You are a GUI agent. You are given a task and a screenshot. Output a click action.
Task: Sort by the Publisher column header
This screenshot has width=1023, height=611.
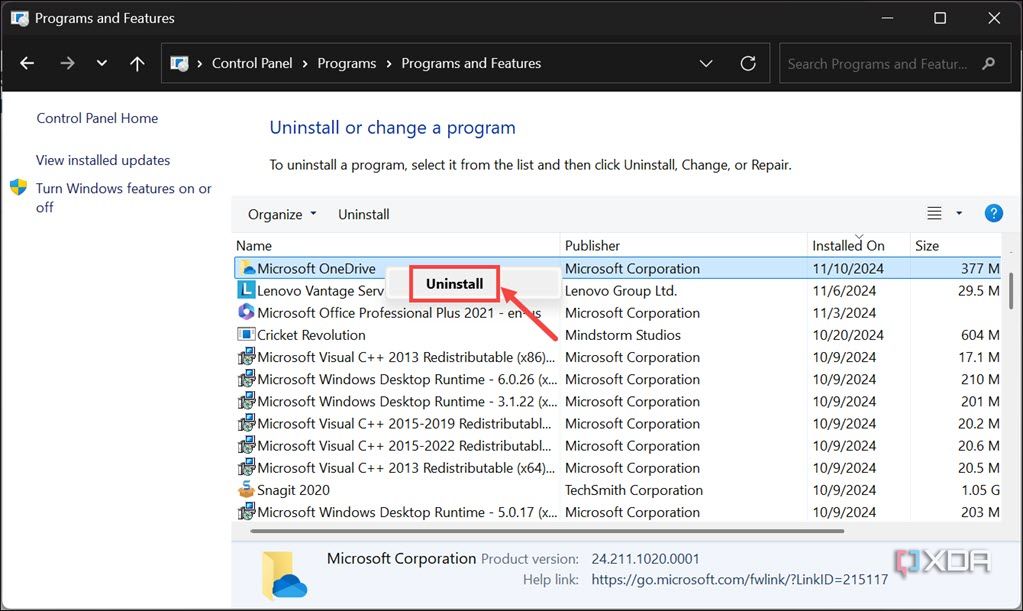pos(684,245)
